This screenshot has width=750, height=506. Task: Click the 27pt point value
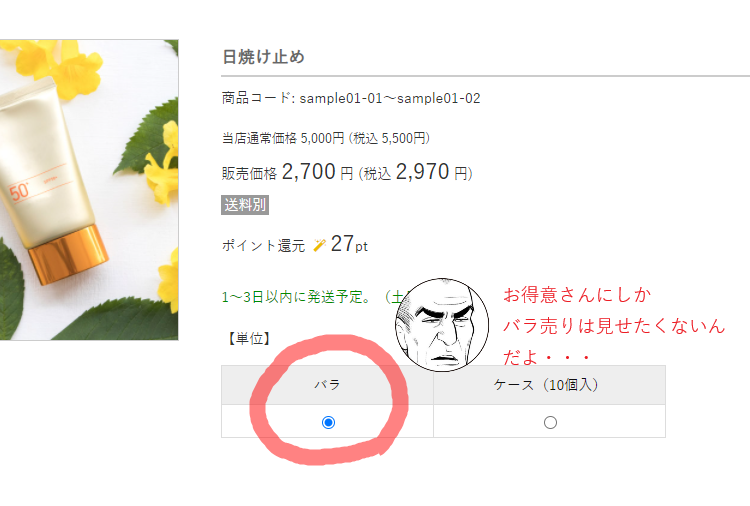pyautogui.click(x=349, y=244)
